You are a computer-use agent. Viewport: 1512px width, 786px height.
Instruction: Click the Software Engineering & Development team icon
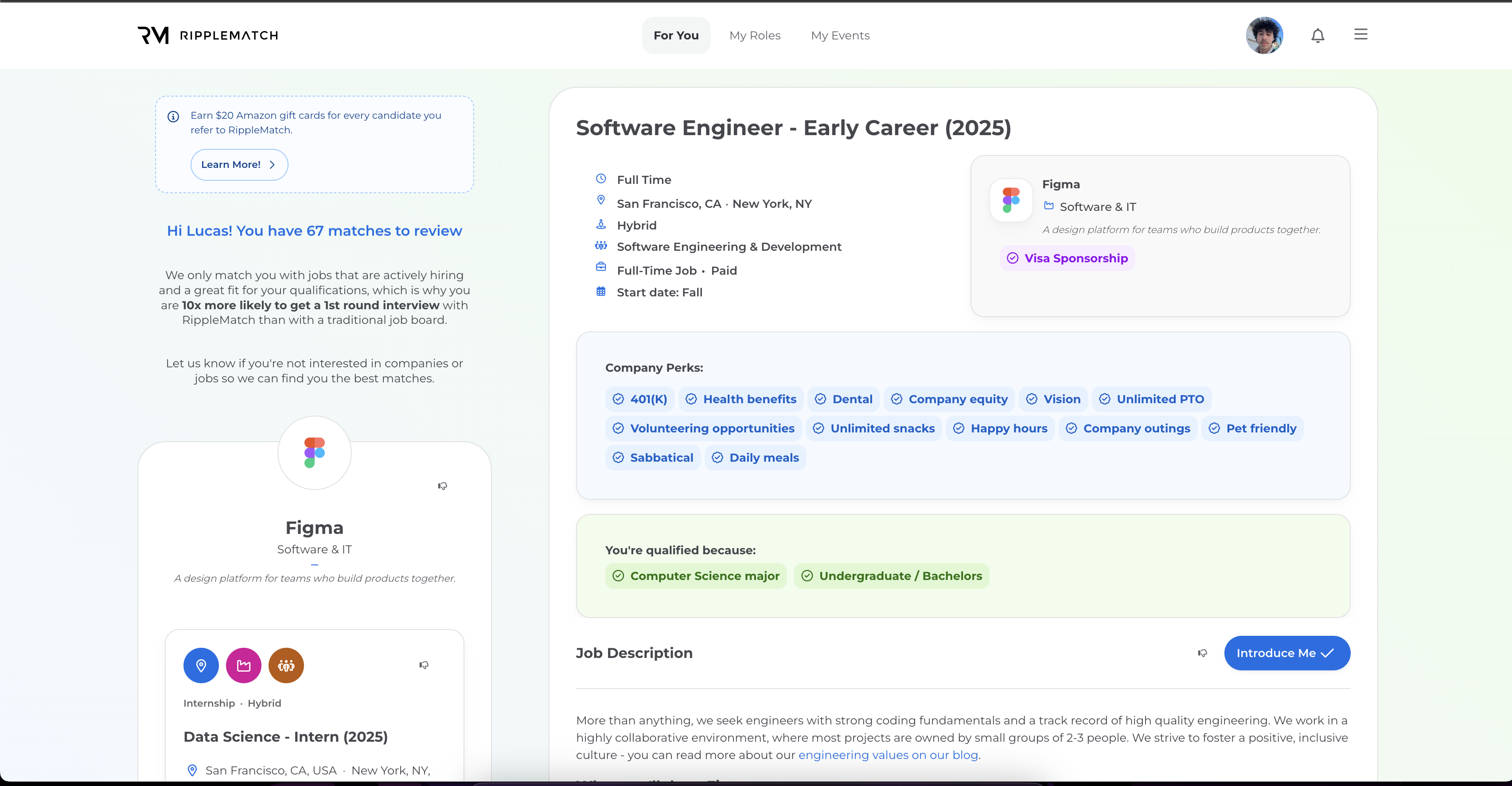coord(600,245)
